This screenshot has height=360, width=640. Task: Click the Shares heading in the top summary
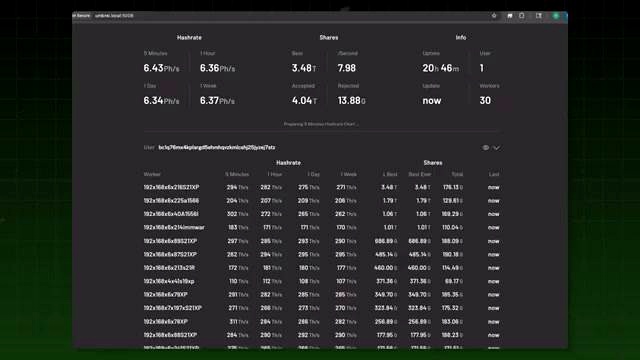click(329, 38)
